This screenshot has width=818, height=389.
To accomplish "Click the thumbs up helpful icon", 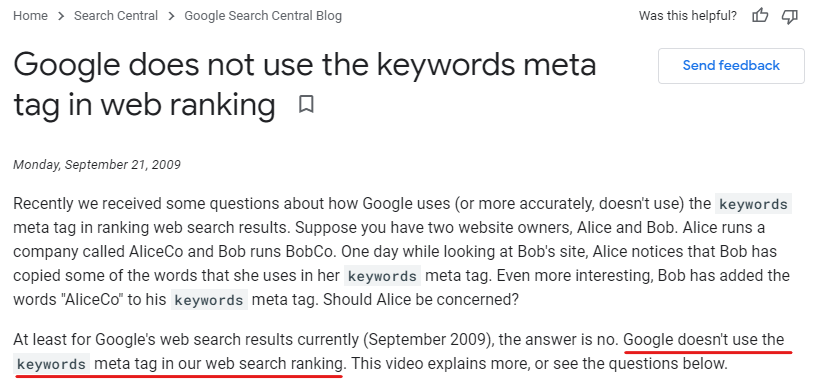I will 760,16.
